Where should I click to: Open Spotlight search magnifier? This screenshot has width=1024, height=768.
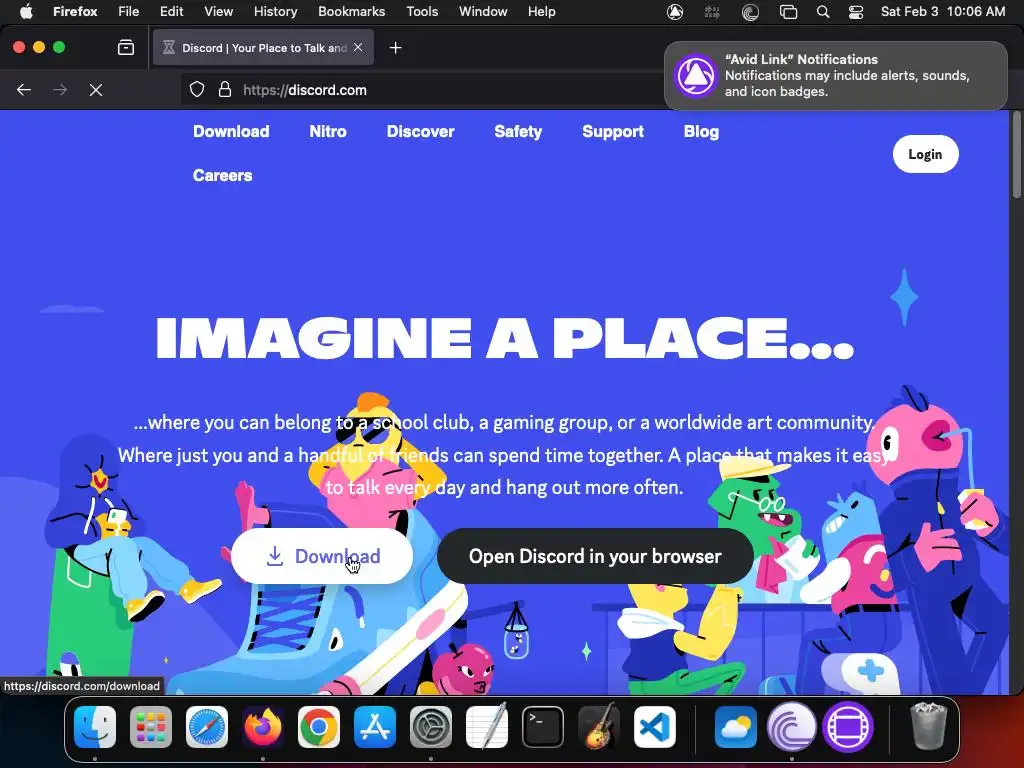(x=823, y=12)
